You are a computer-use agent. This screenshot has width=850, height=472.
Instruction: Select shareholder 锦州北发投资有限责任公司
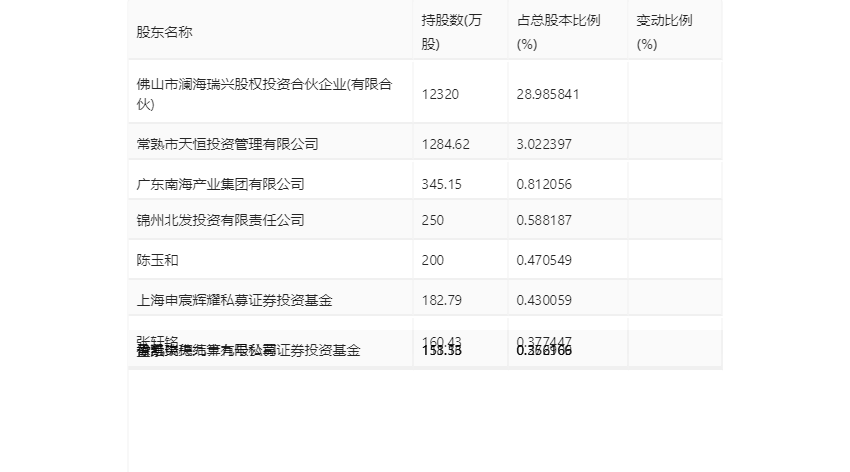[220, 220]
